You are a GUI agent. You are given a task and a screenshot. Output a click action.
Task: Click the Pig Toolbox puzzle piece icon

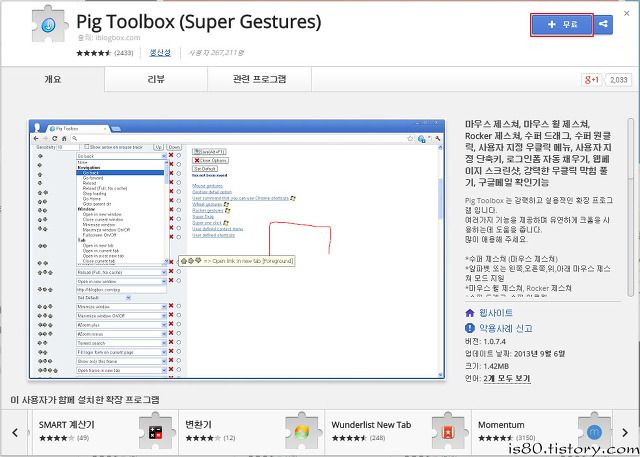pos(49,24)
